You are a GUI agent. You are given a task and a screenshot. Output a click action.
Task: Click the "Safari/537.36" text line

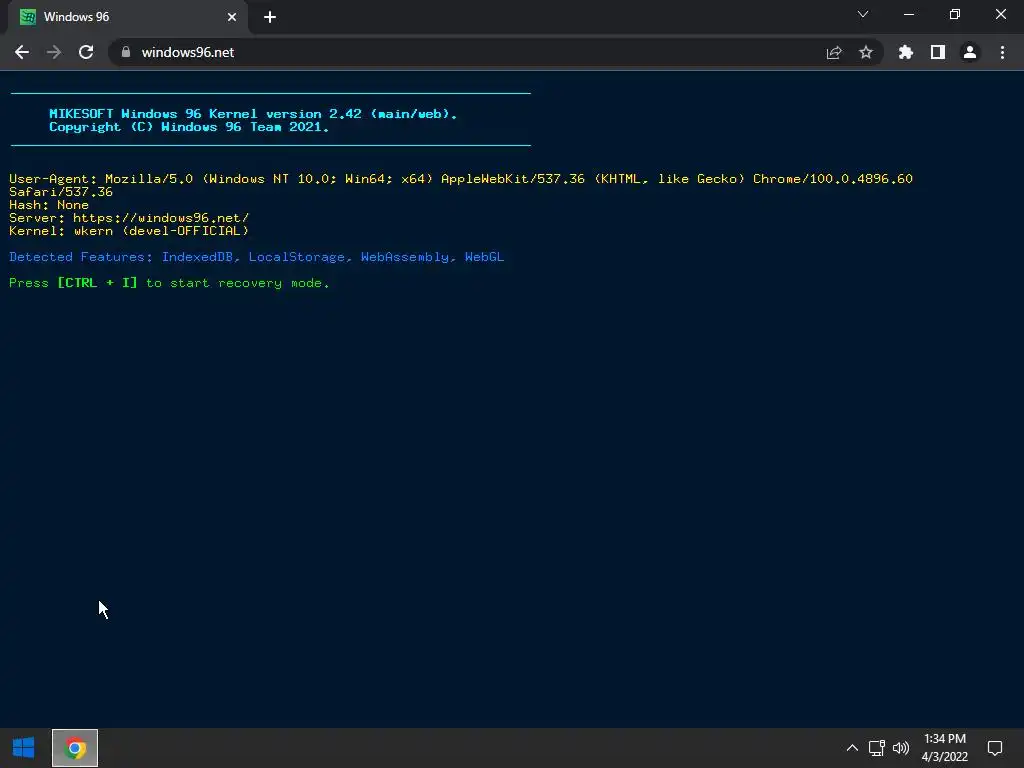click(61, 191)
